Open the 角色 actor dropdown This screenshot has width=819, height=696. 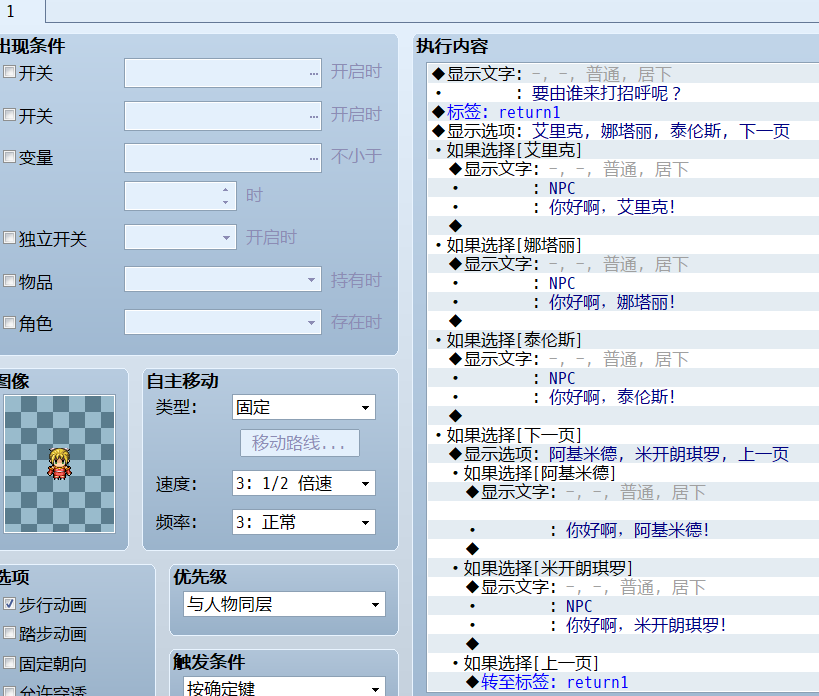coord(223,322)
